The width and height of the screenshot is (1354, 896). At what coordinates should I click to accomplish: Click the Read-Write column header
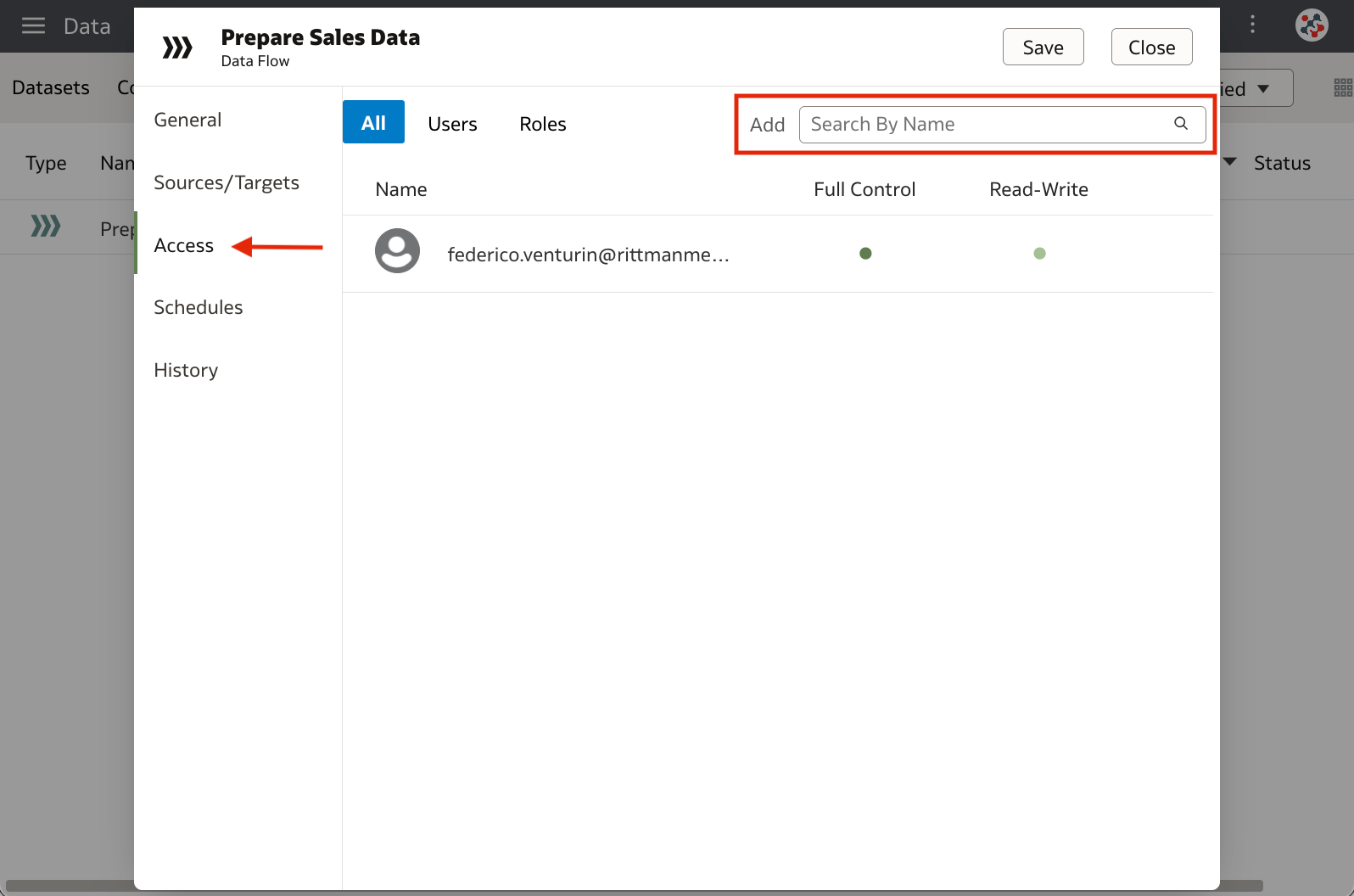click(1038, 189)
